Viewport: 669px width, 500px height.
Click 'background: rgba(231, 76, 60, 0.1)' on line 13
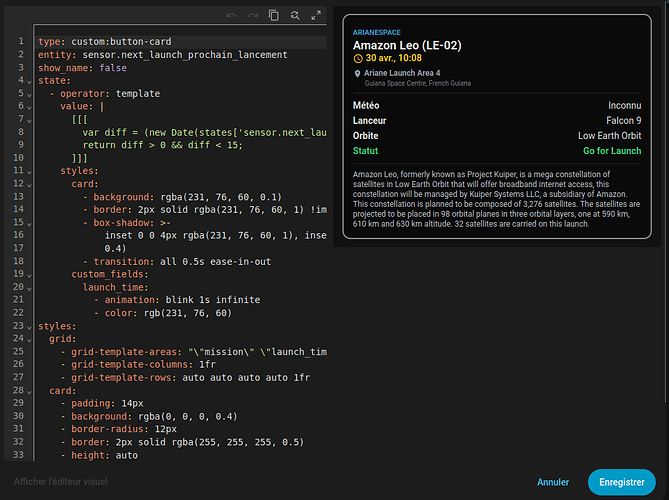coord(188,197)
